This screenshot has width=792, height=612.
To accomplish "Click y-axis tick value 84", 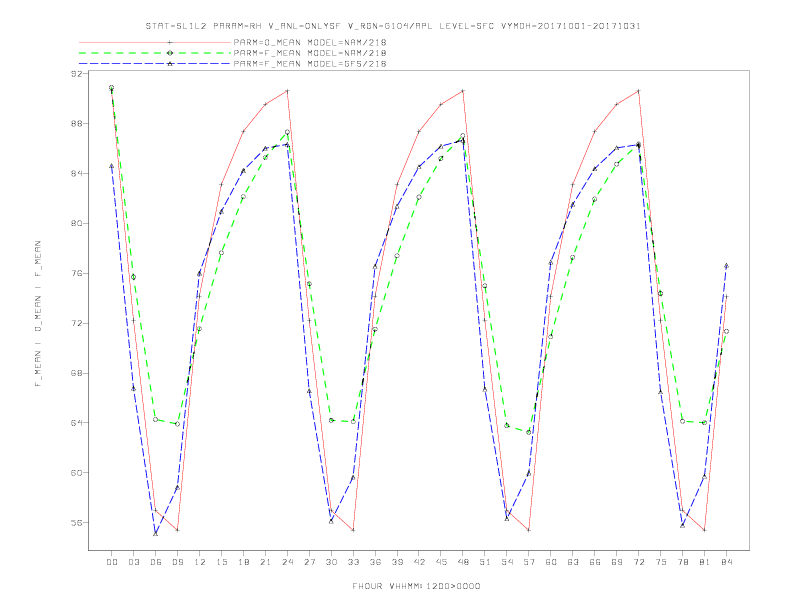I will tap(76, 174).
